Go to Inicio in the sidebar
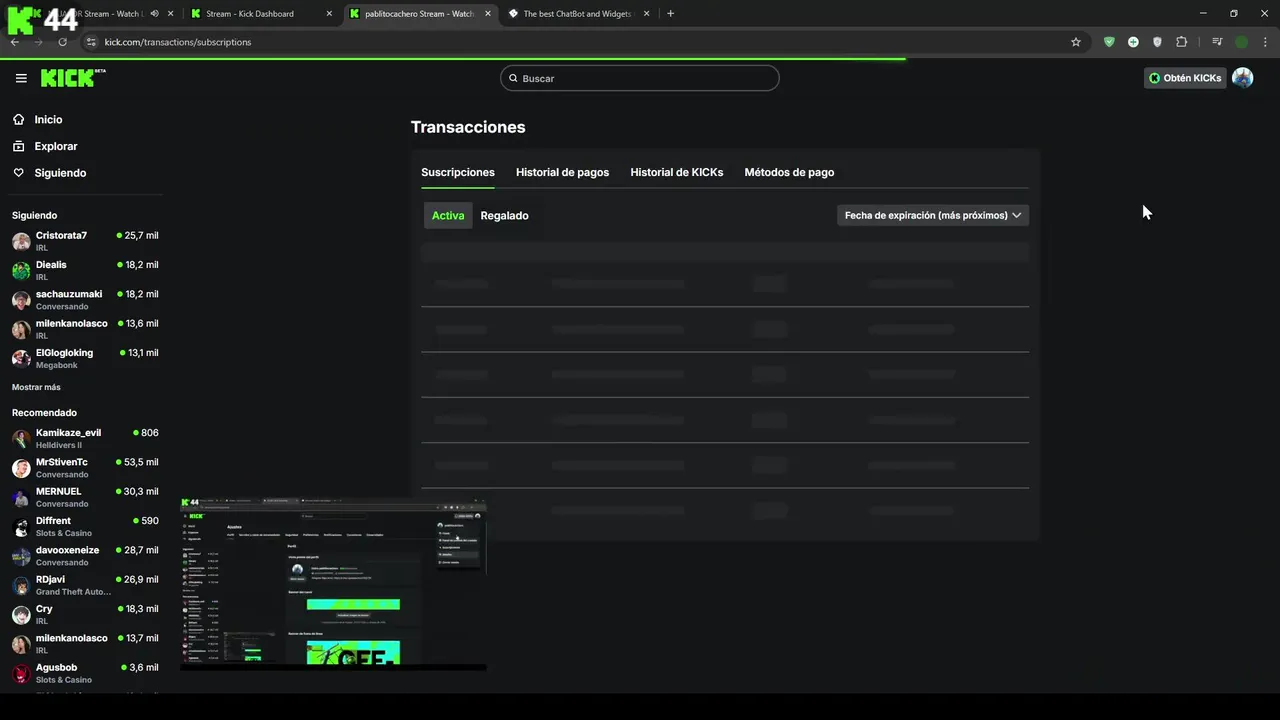The image size is (1280, 720). point(48,119)
